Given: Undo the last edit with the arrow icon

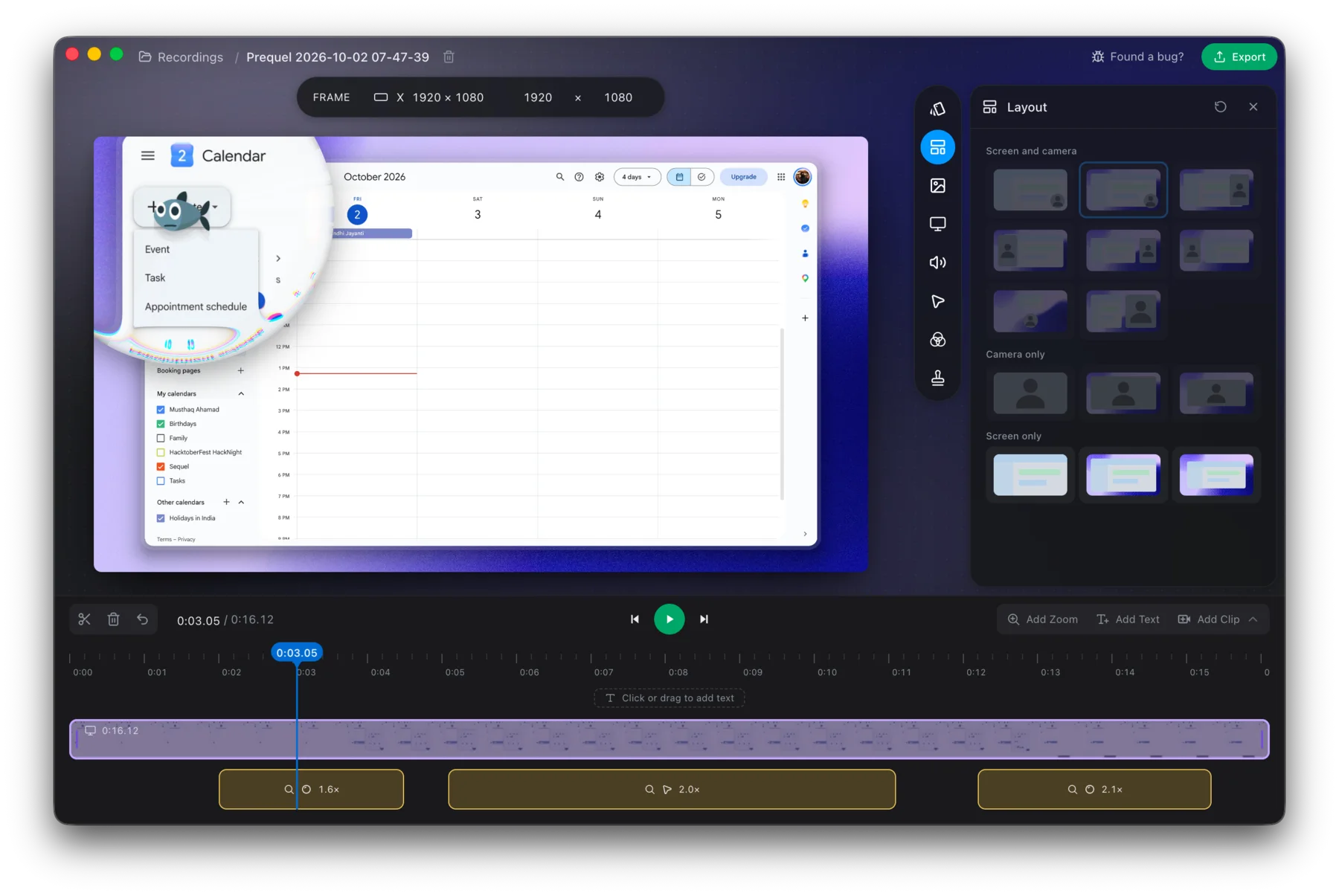Looking at the screenshot, I should [142, 619].
